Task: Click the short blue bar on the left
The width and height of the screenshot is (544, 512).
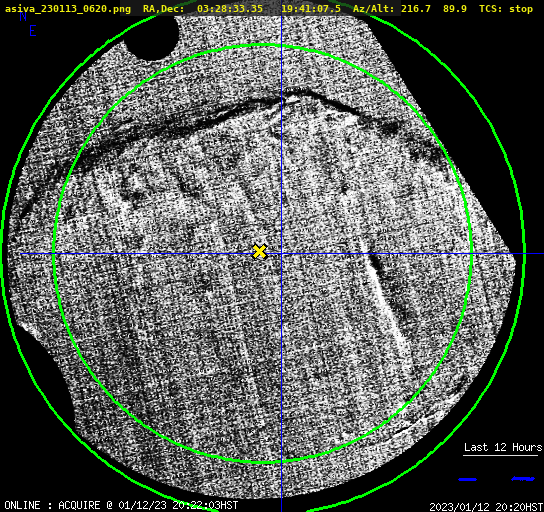Action: click(467, 479)
